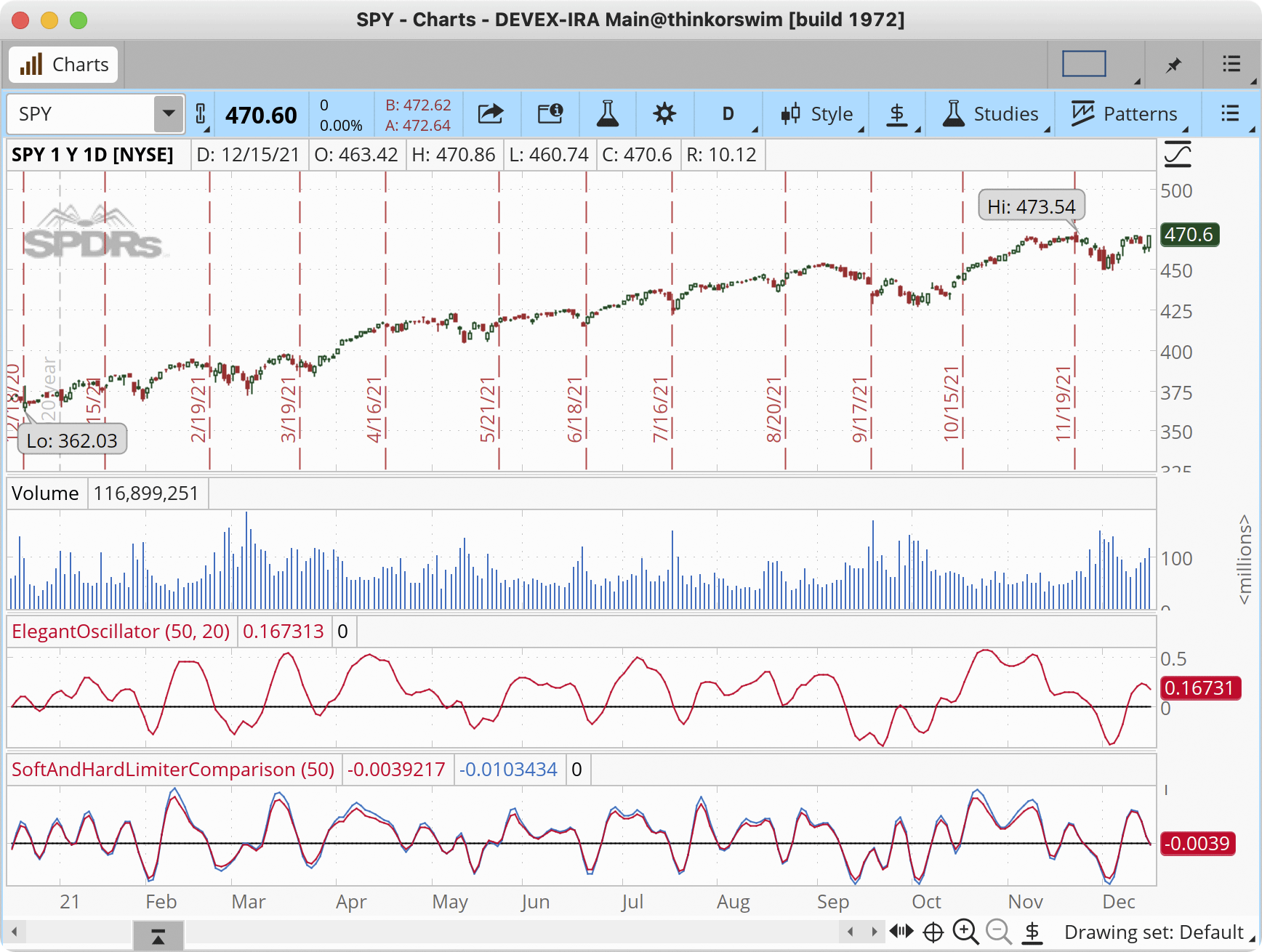Screen dimensions: 1262x952
Task: Select the D timeframe button
Action: [728, 114]
